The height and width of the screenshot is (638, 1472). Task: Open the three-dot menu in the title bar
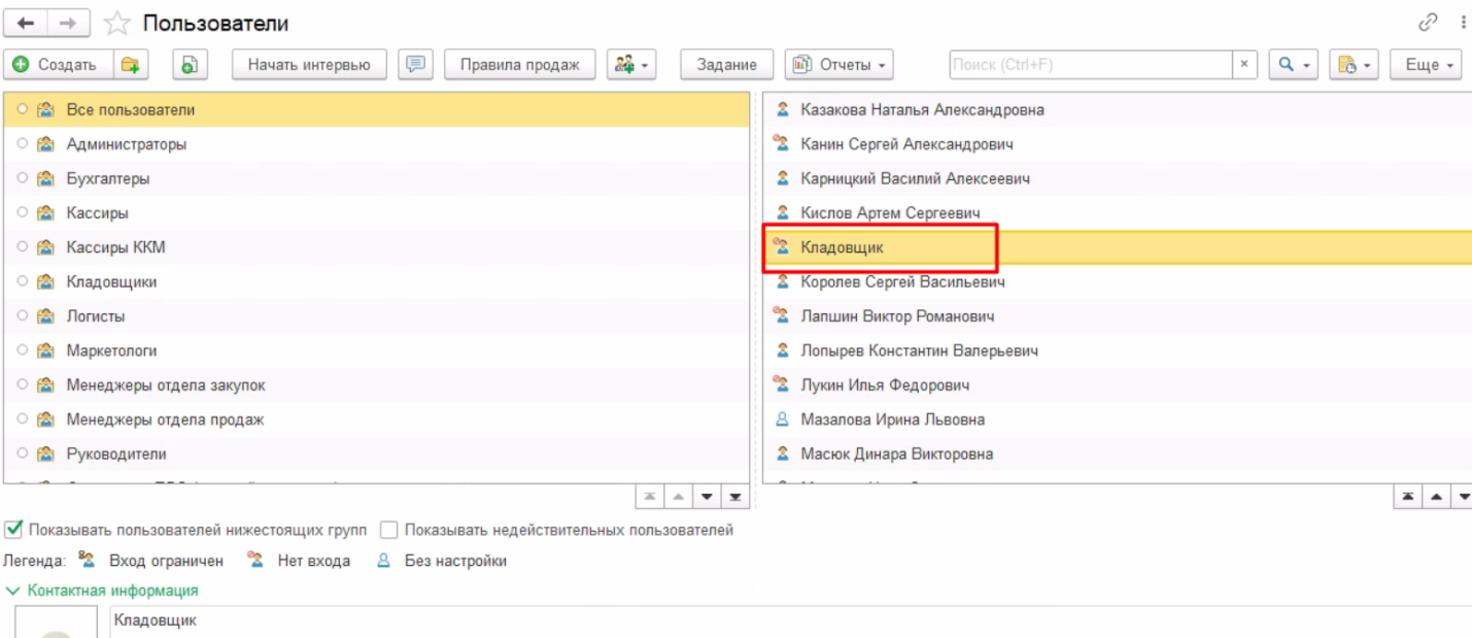(1463, 22)
